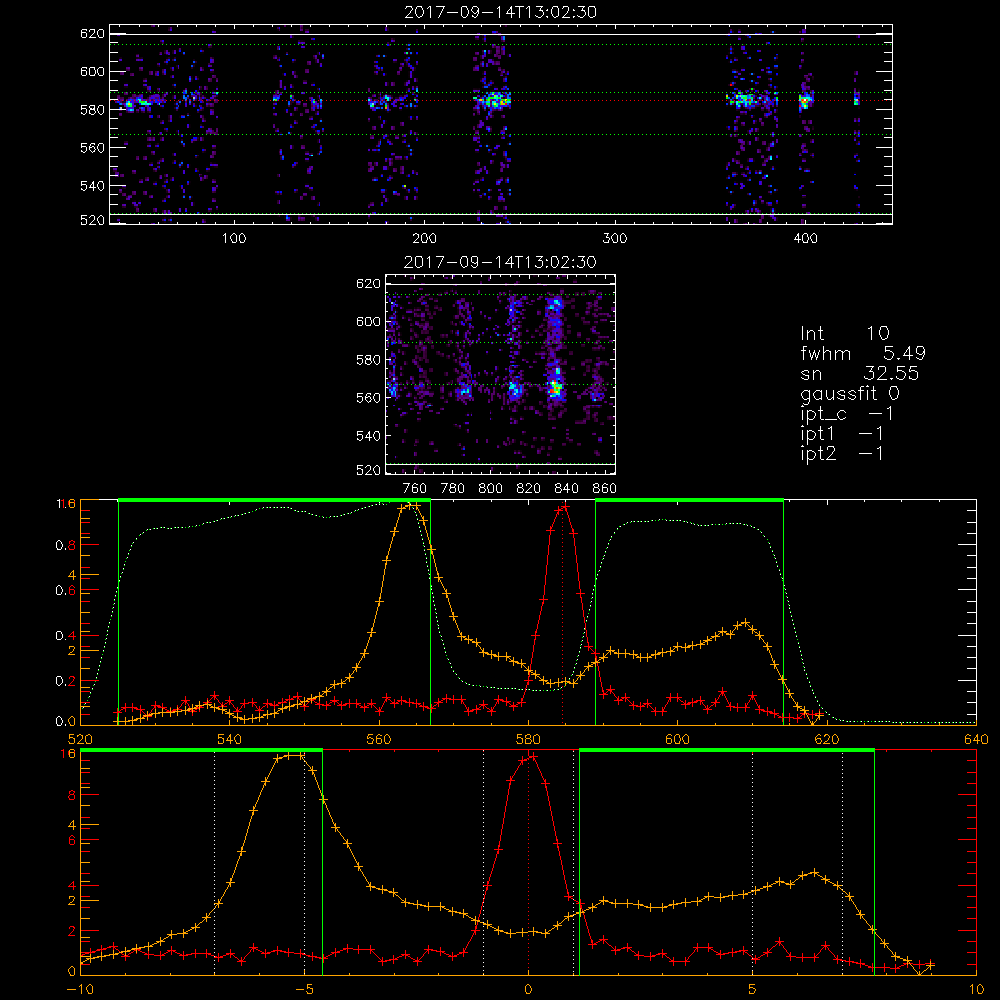Select the 'gaussfit 0' readout line

(850, 393)
